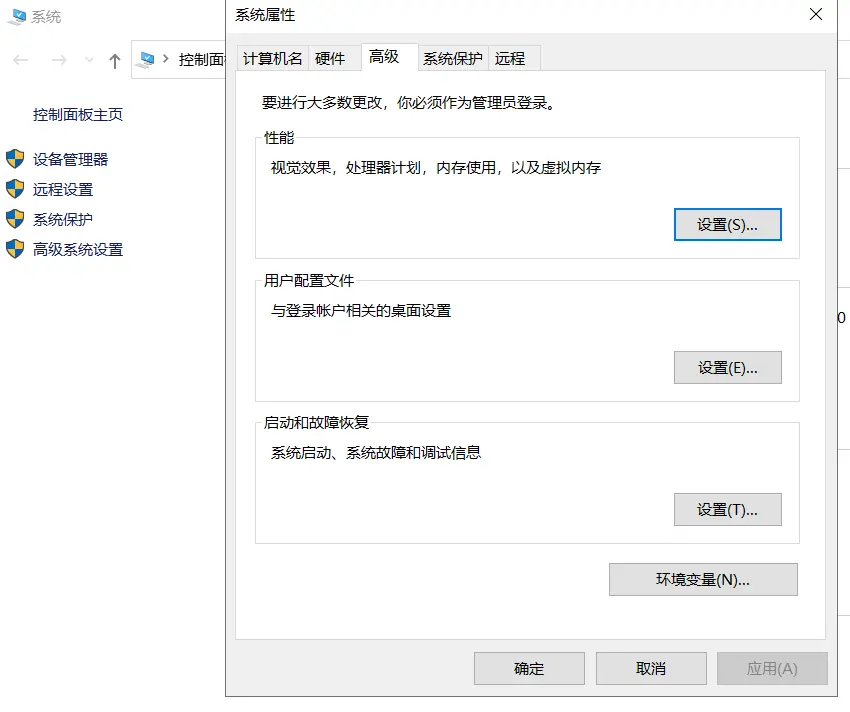Viewport: 850px width, 712px height.
Task: Click the shield icon beside 设备管理器
Action: click(15, 159)
